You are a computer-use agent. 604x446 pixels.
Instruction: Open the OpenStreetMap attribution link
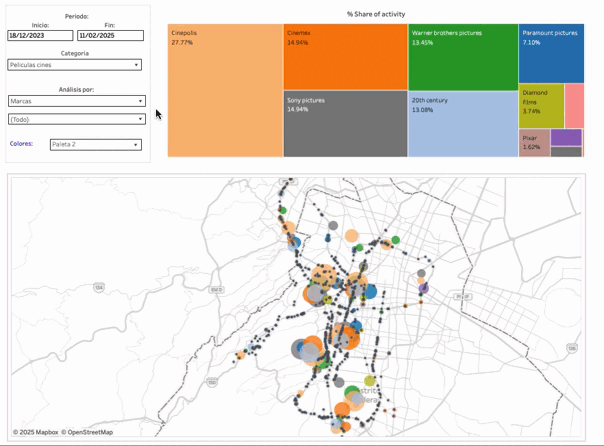coord(87,432)
